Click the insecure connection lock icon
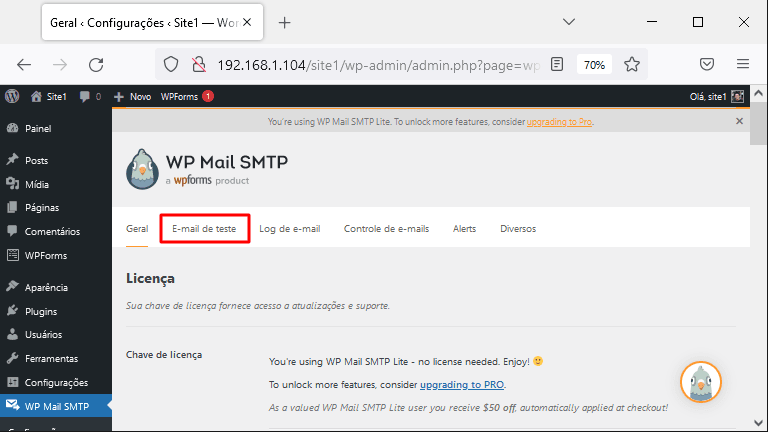 pos(199,64)
